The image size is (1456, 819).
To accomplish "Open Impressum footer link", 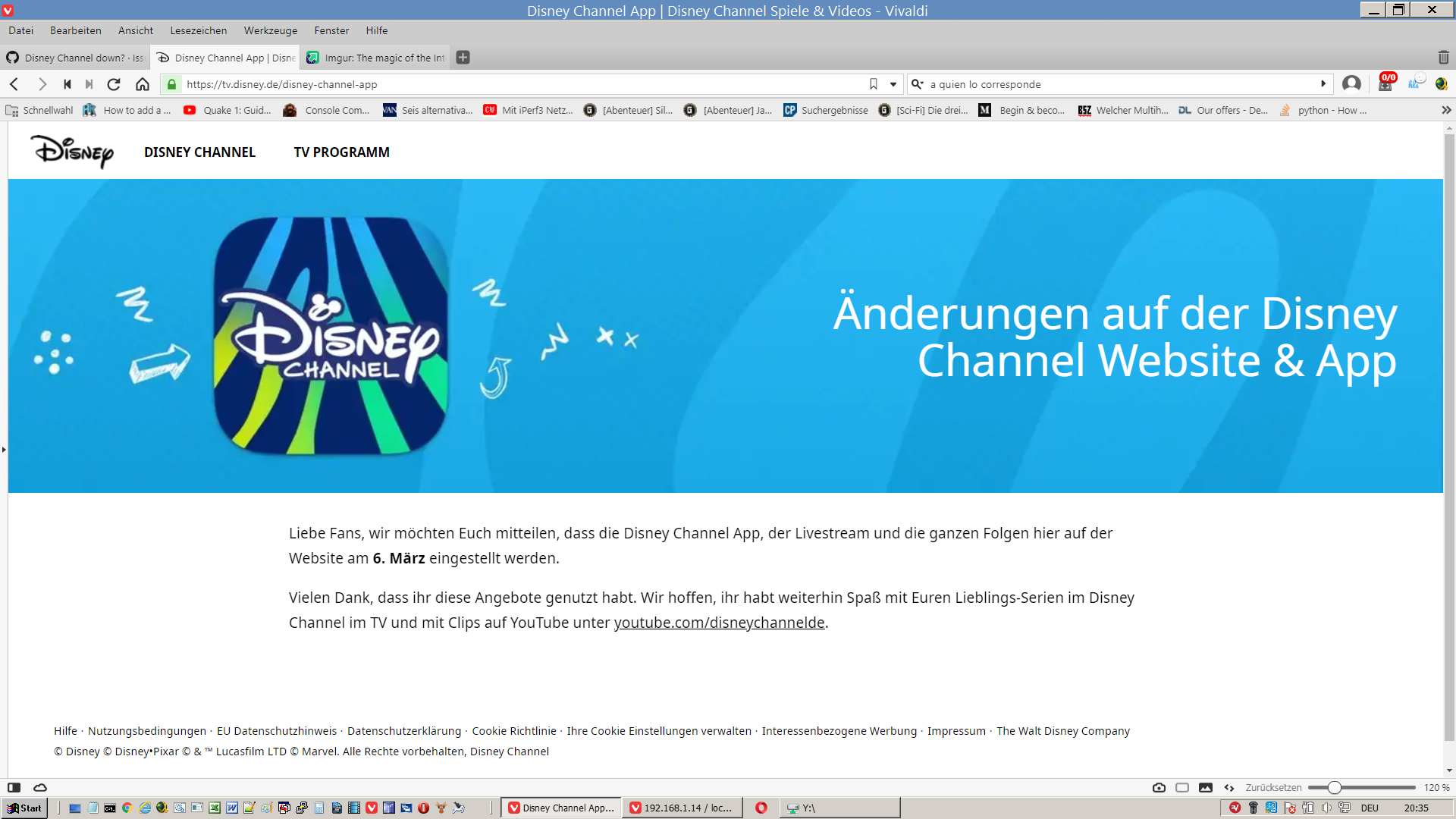I will pyautogui.click(x=956, y=731).
